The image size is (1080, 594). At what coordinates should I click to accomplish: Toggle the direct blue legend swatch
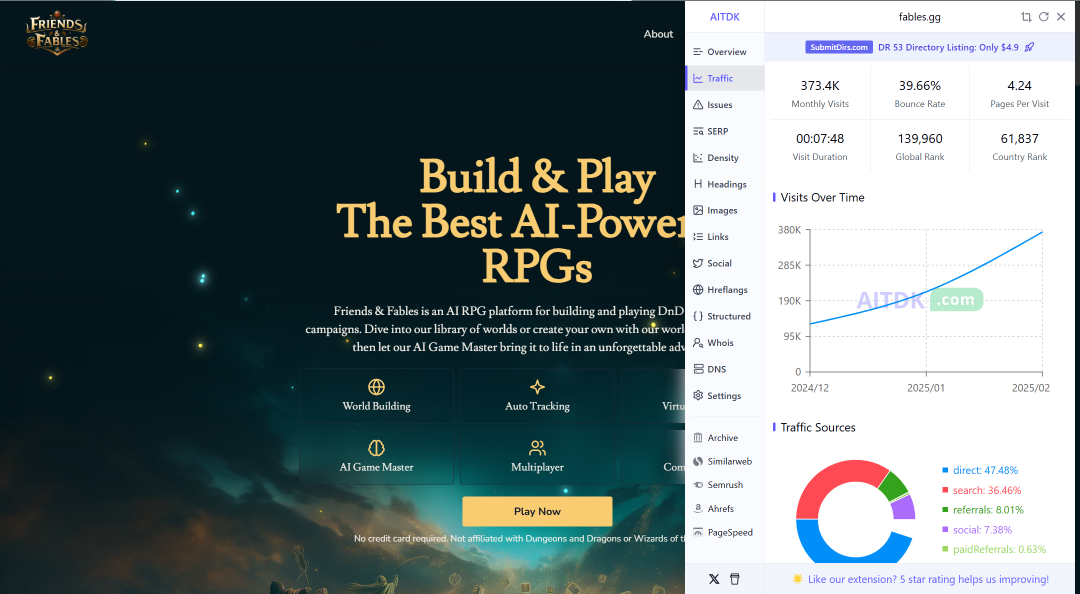tap(945, 470)
